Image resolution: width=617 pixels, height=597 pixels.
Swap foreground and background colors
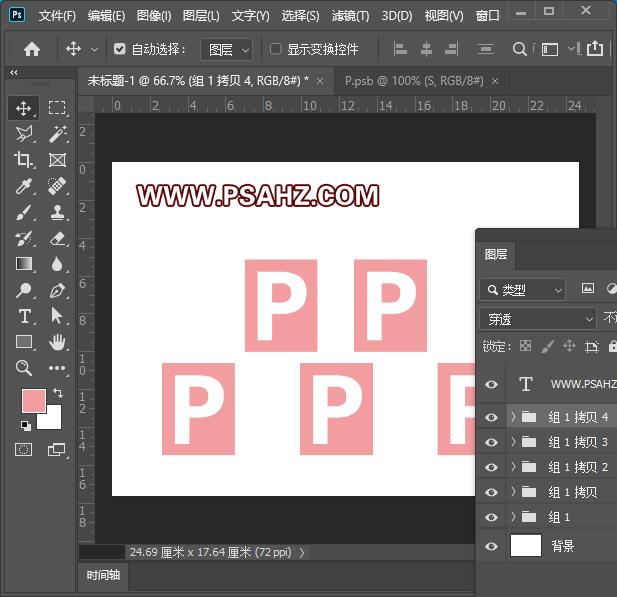click(58, 392)
